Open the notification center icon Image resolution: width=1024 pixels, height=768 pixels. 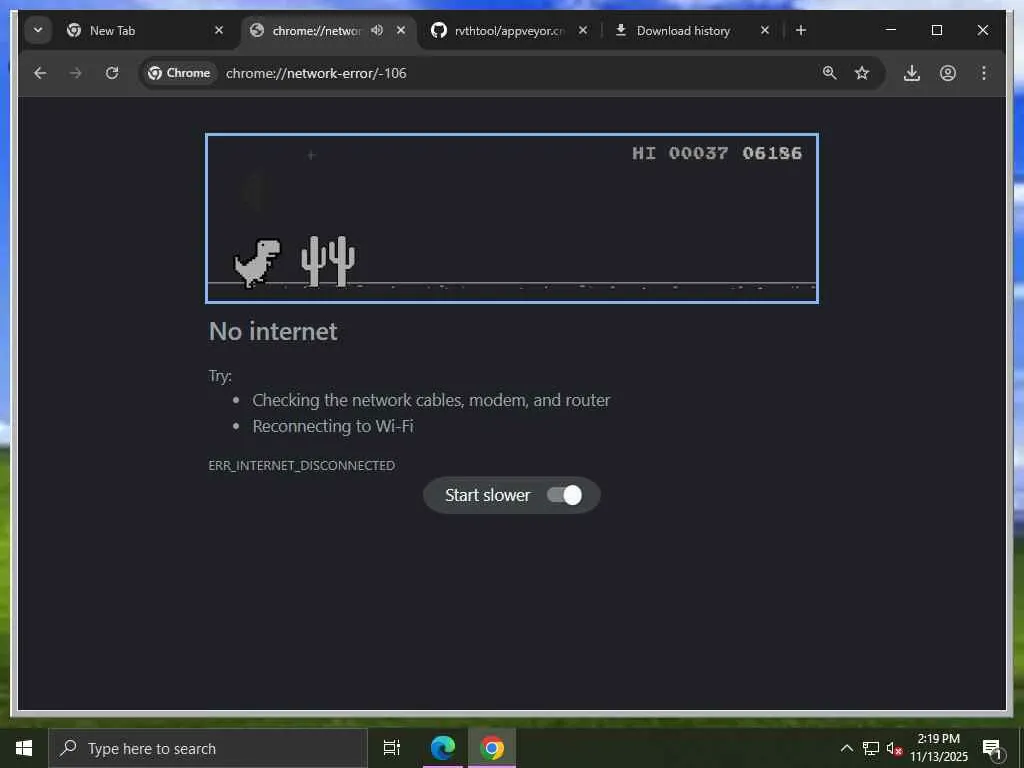point(992,748)
